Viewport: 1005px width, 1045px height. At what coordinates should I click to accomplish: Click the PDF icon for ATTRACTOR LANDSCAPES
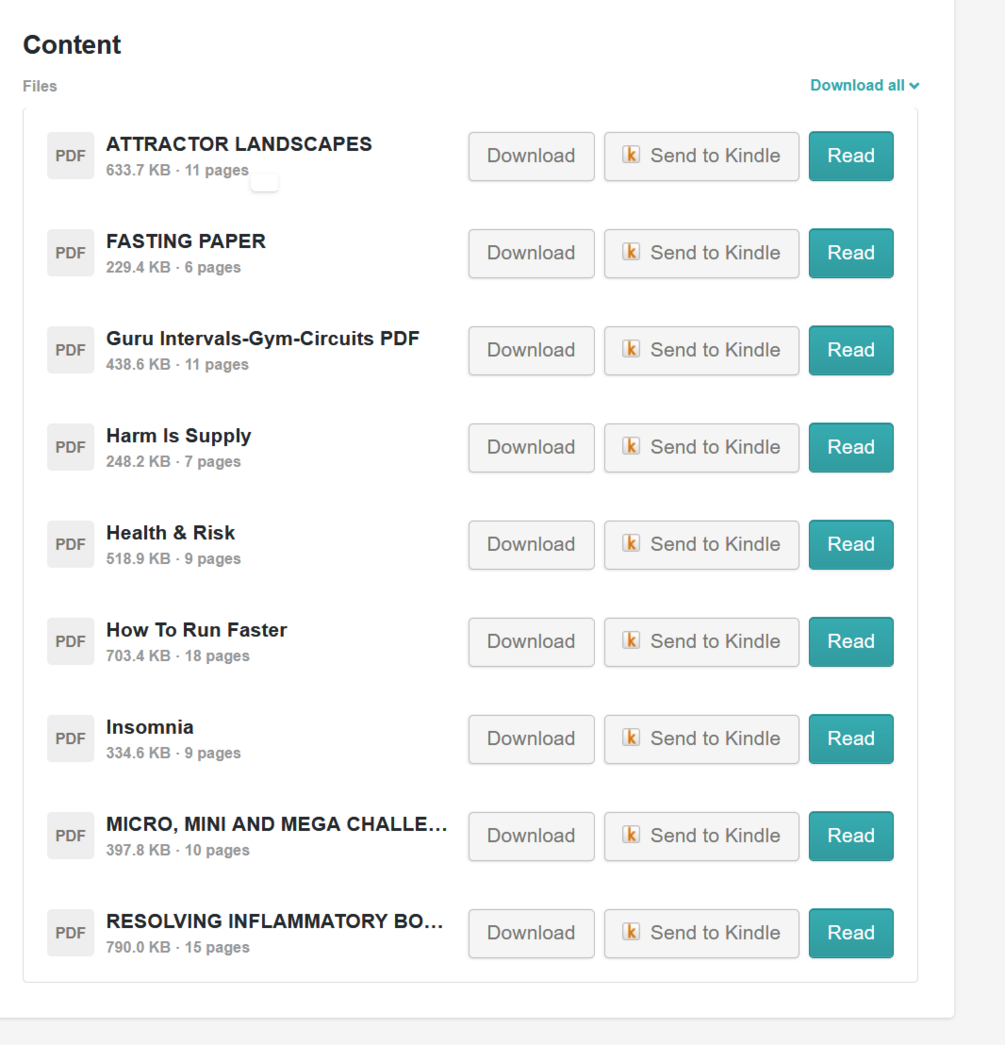tap(70, 156)
